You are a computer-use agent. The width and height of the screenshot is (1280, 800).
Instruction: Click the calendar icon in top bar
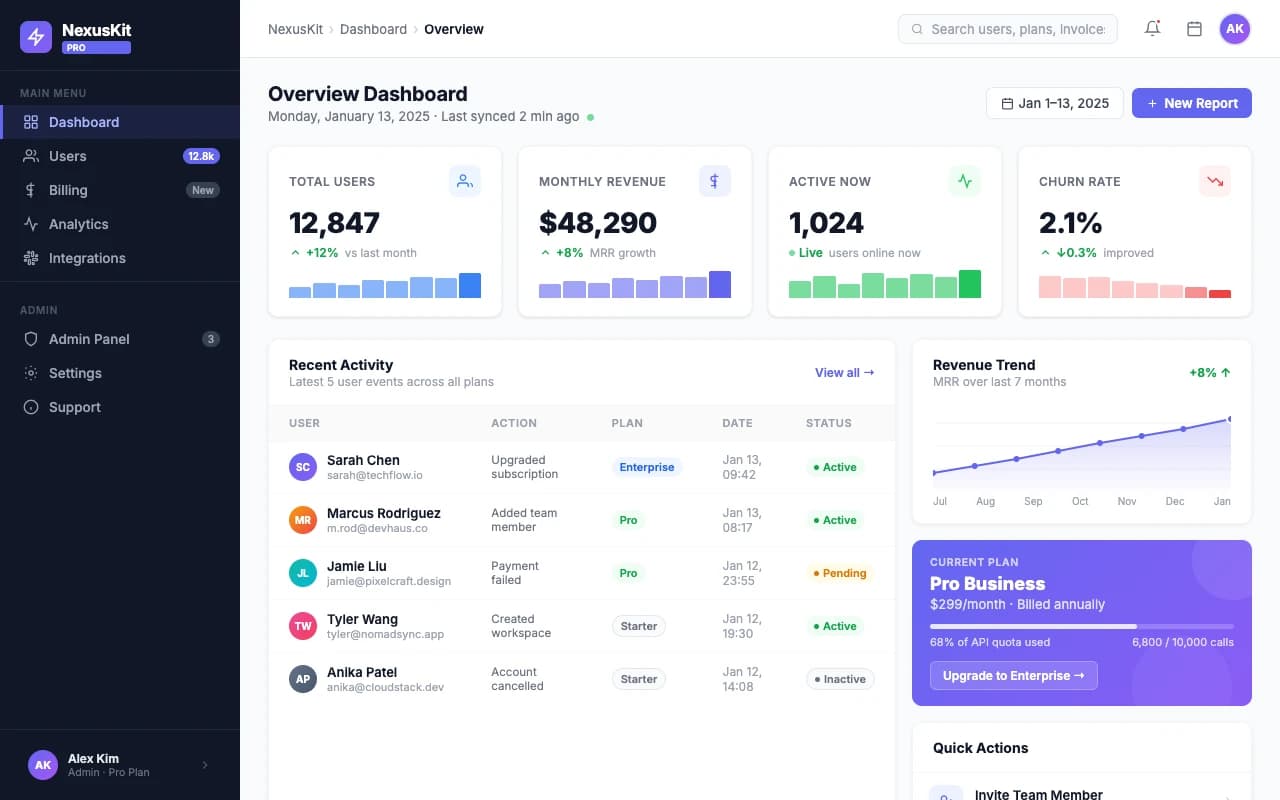pyautogui.click(x=1194, y=28)
